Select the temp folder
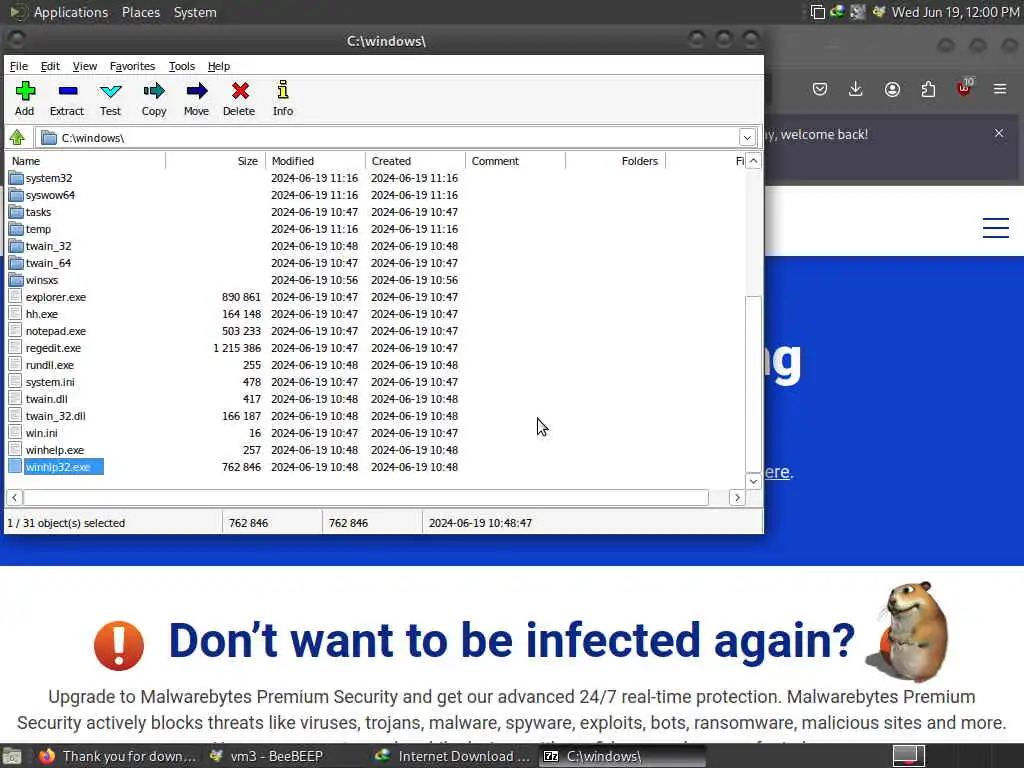Screen dimensions: 1024x768 click(x=38, y=229)
